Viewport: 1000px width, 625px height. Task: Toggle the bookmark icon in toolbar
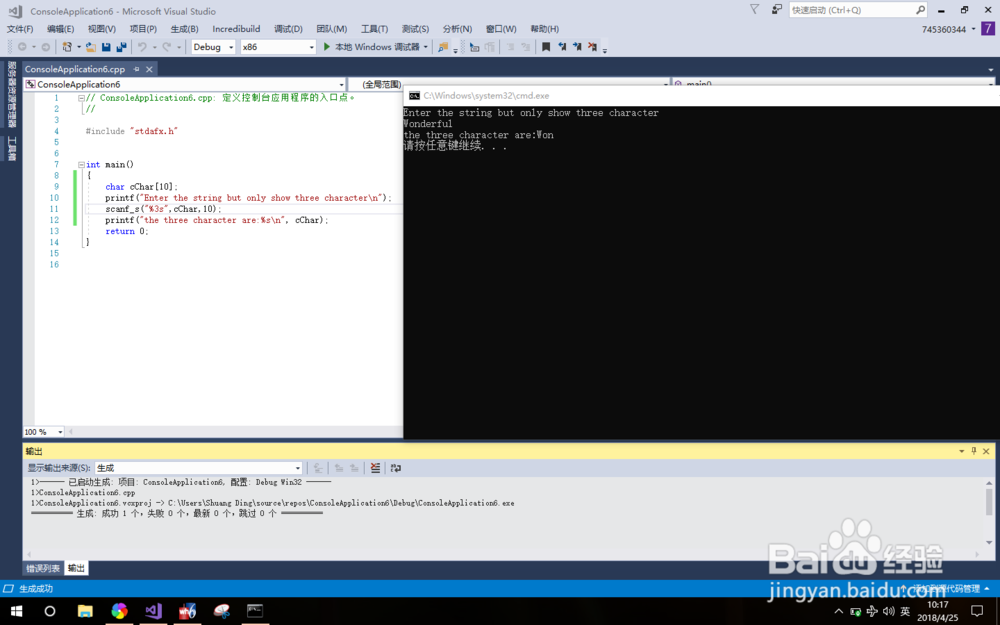546,47
